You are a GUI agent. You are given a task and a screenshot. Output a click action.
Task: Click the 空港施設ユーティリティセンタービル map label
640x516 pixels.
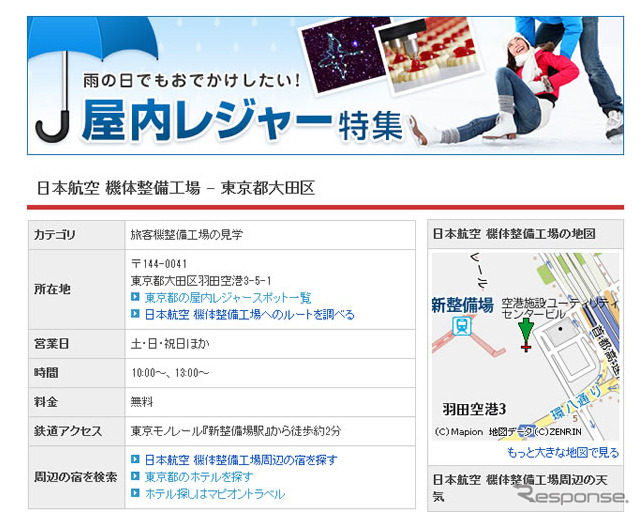tap(560, 308)
